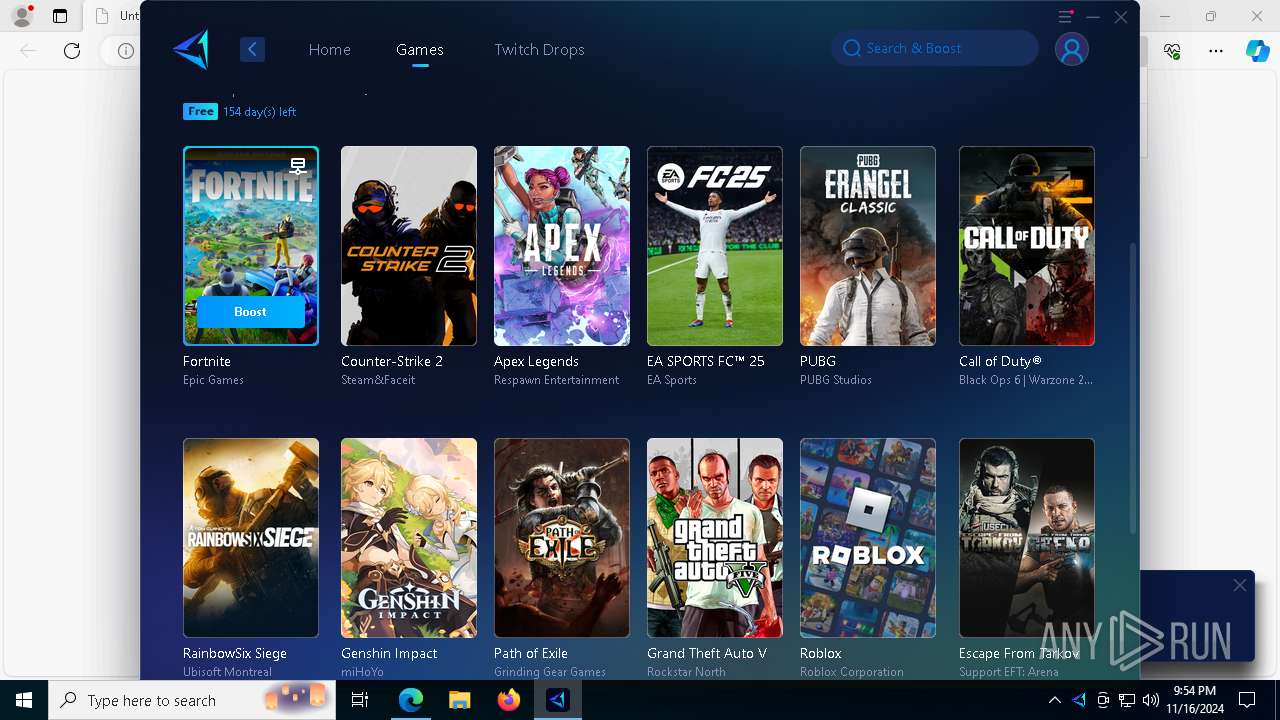Open the RainbowSix Siege cover
The height and width of the screenshot is (720, 1280).
(251, 538)
